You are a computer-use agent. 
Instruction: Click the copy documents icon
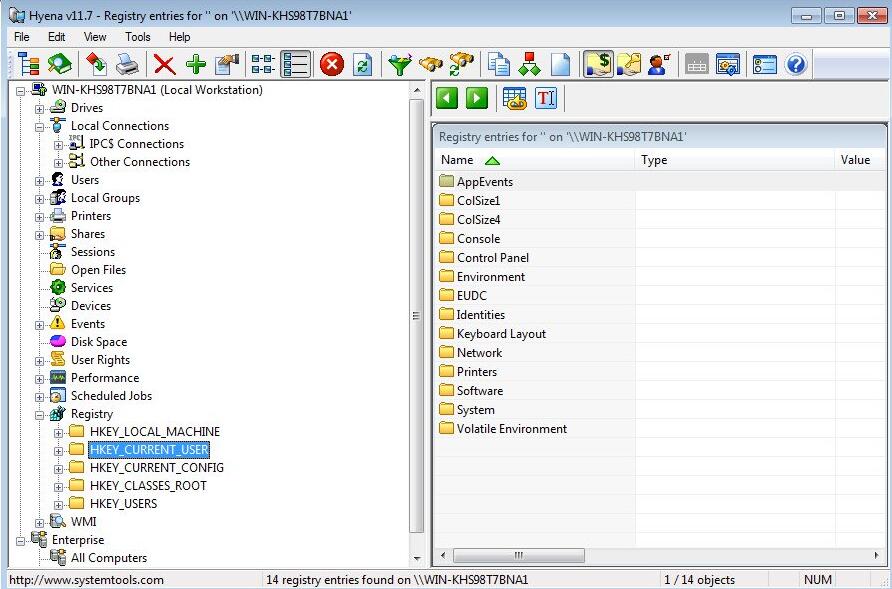[499, 64]
